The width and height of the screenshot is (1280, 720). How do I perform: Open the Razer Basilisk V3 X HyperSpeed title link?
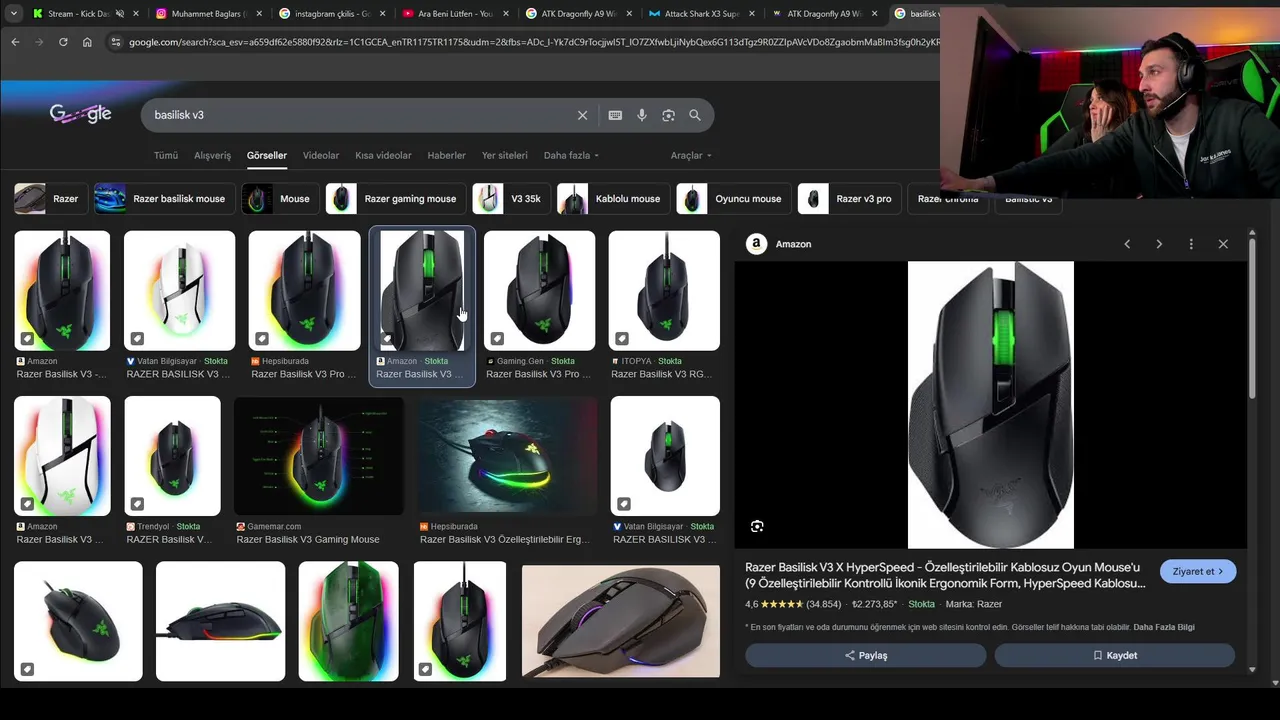tap(945, 575)
